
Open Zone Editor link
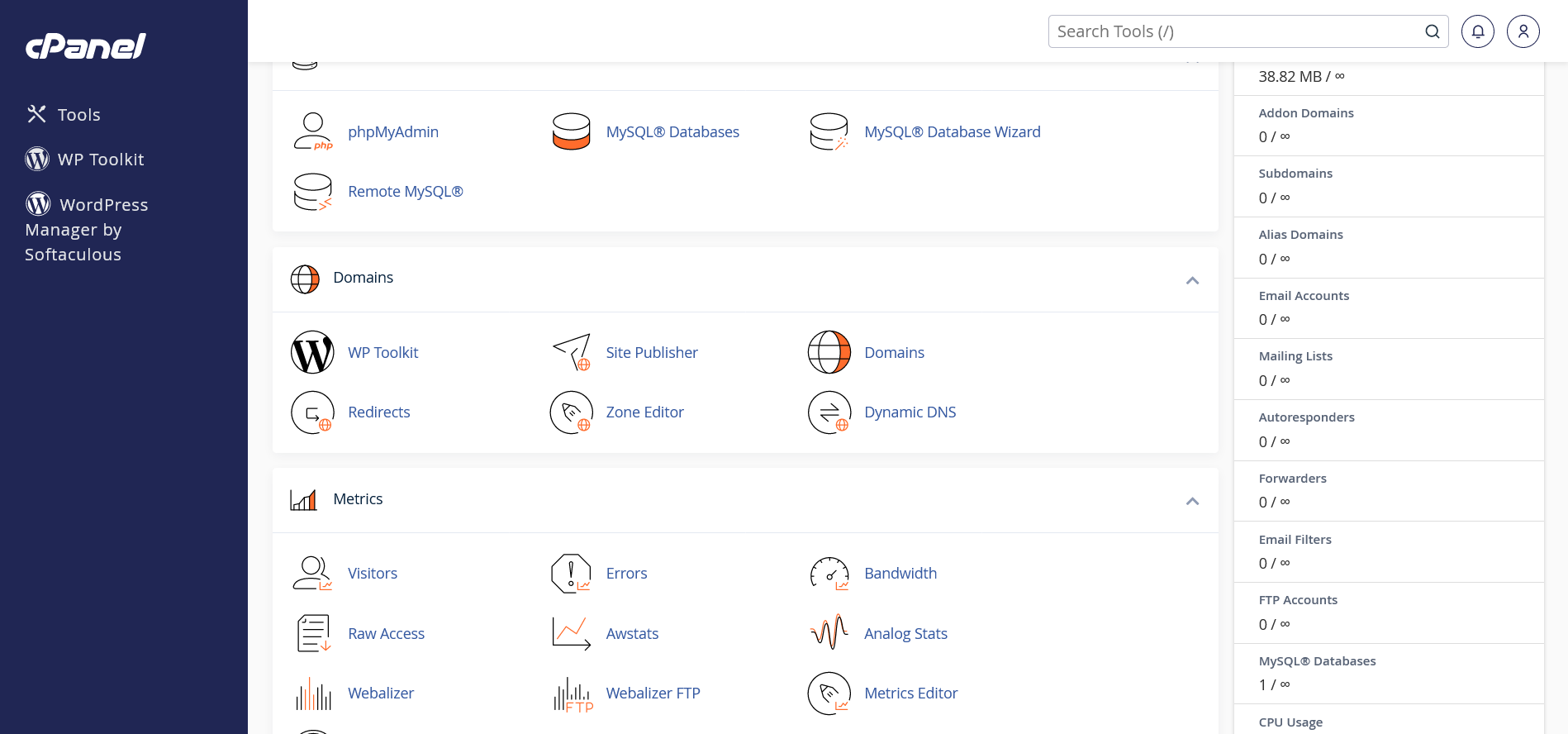645,412
